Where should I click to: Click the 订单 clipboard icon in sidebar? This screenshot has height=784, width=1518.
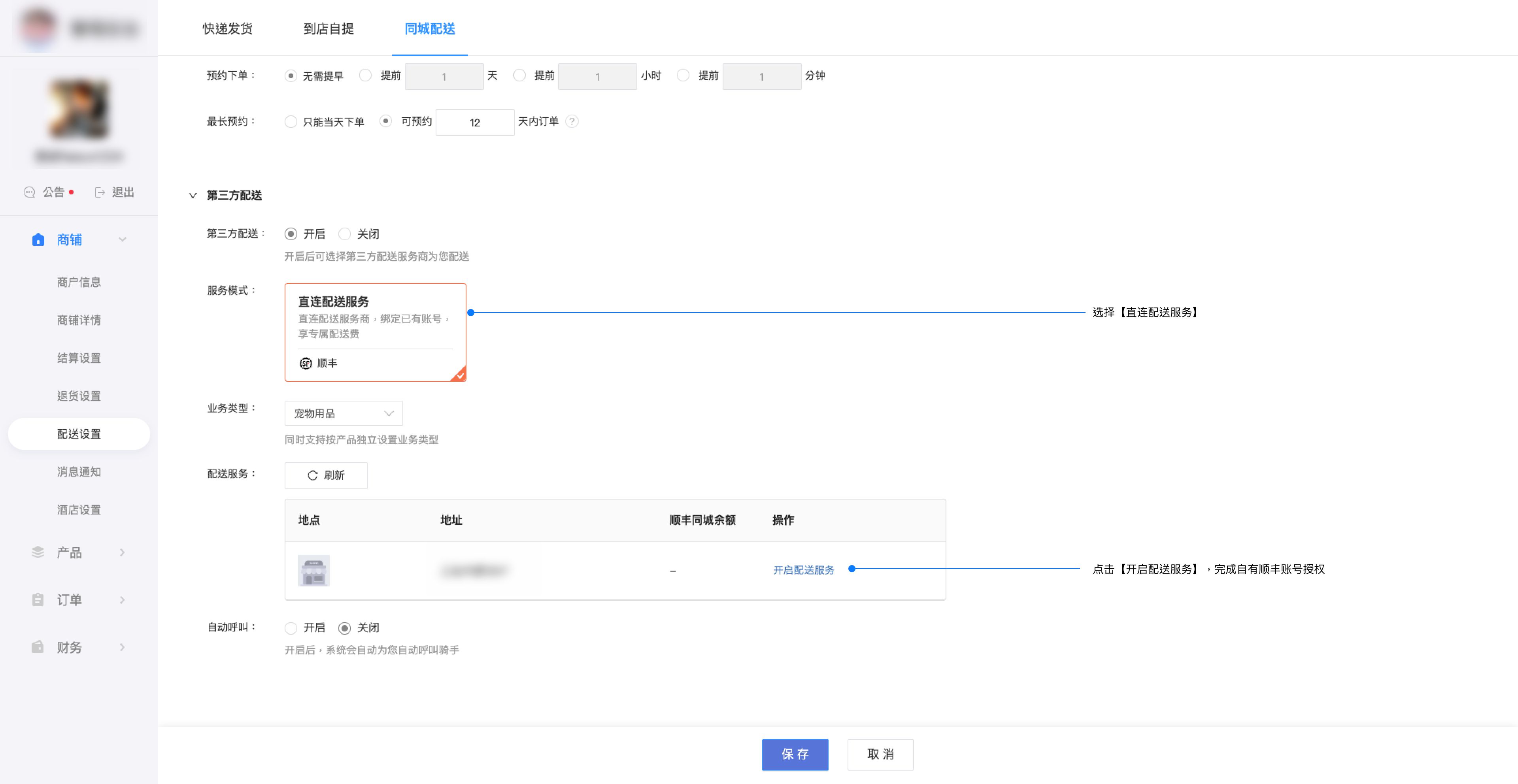pyautogui.click(x=38, y=599)
